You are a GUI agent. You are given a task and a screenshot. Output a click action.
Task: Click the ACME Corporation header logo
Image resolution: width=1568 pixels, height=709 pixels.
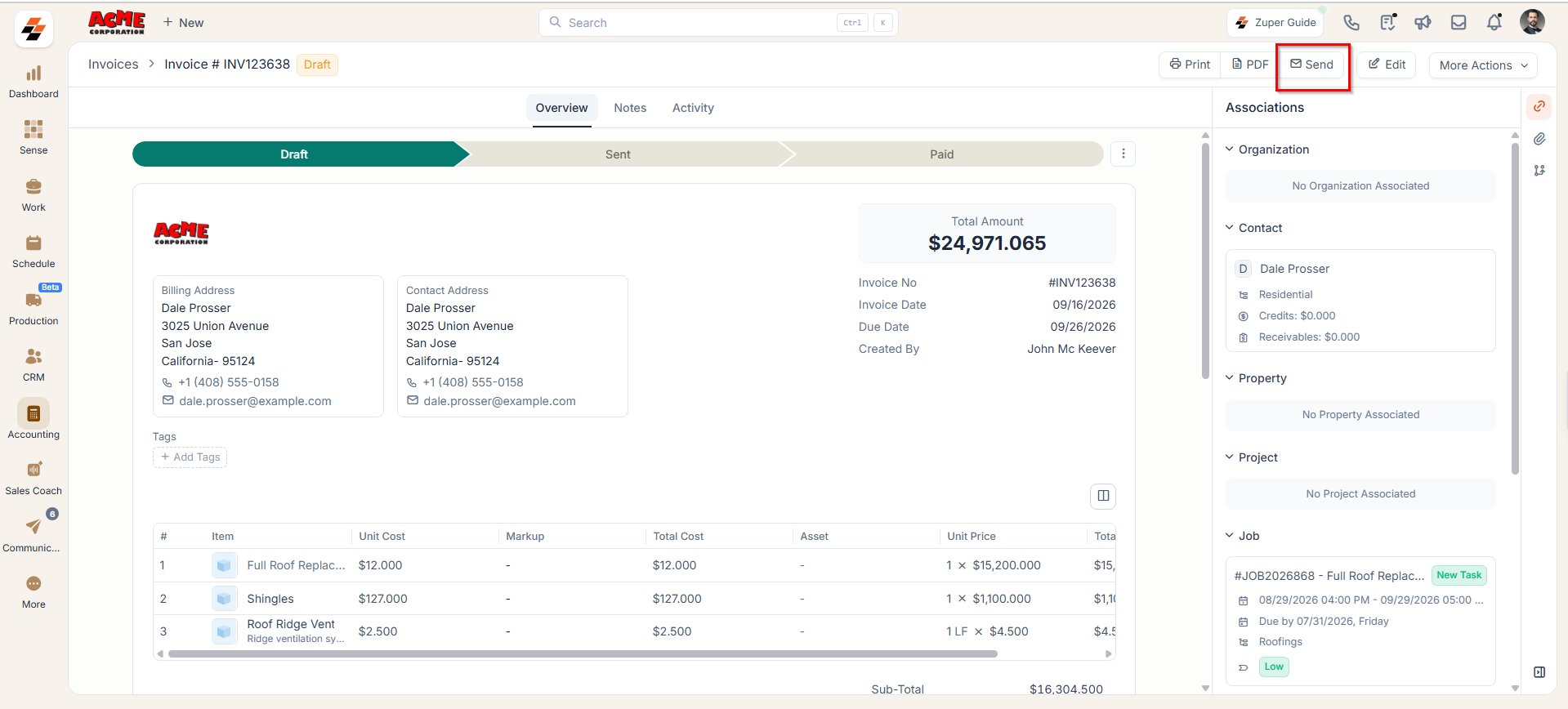point(117,22)
